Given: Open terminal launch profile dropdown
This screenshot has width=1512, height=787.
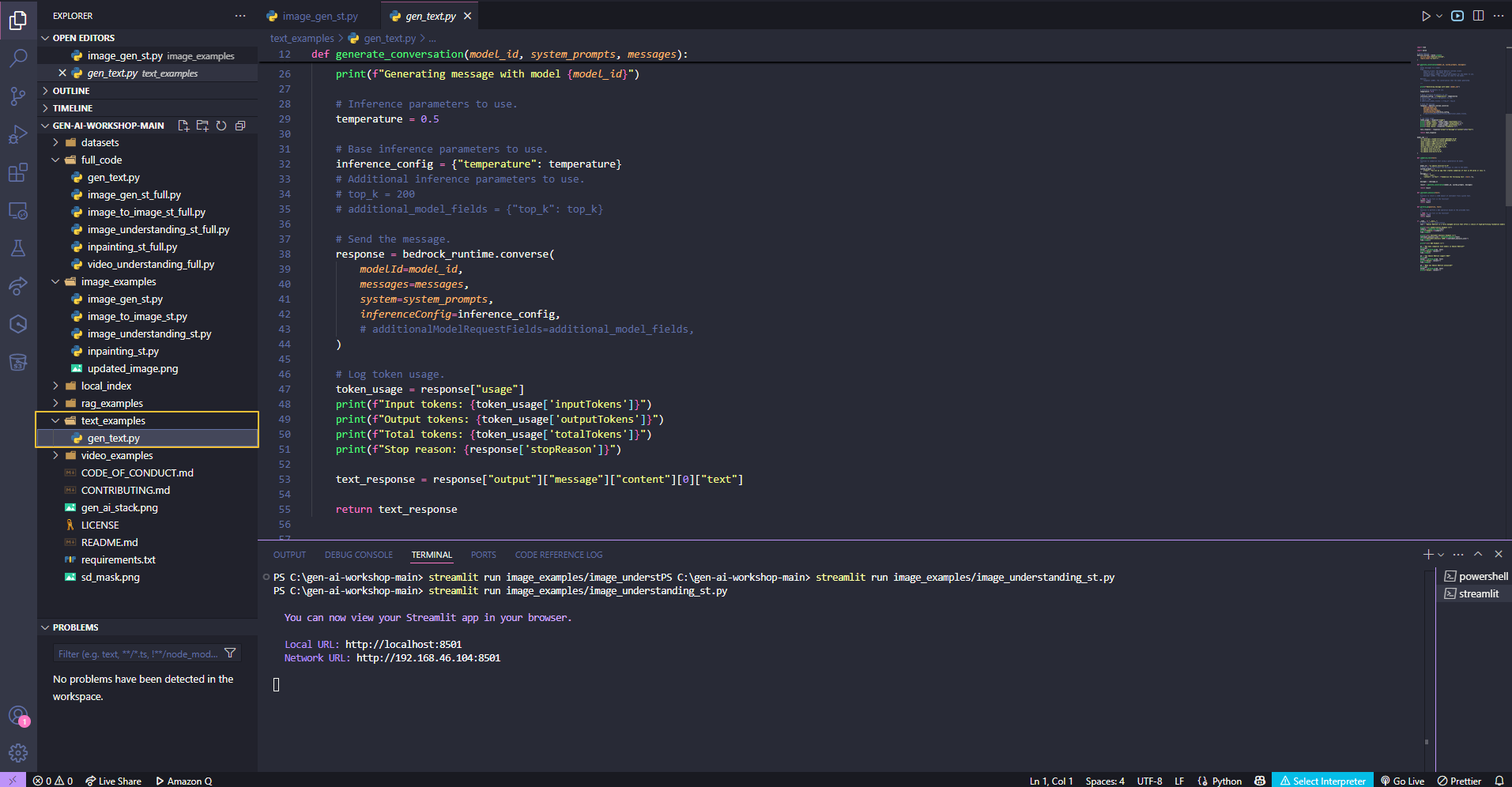Looking at the screenshot, I should coord(1441,555).
